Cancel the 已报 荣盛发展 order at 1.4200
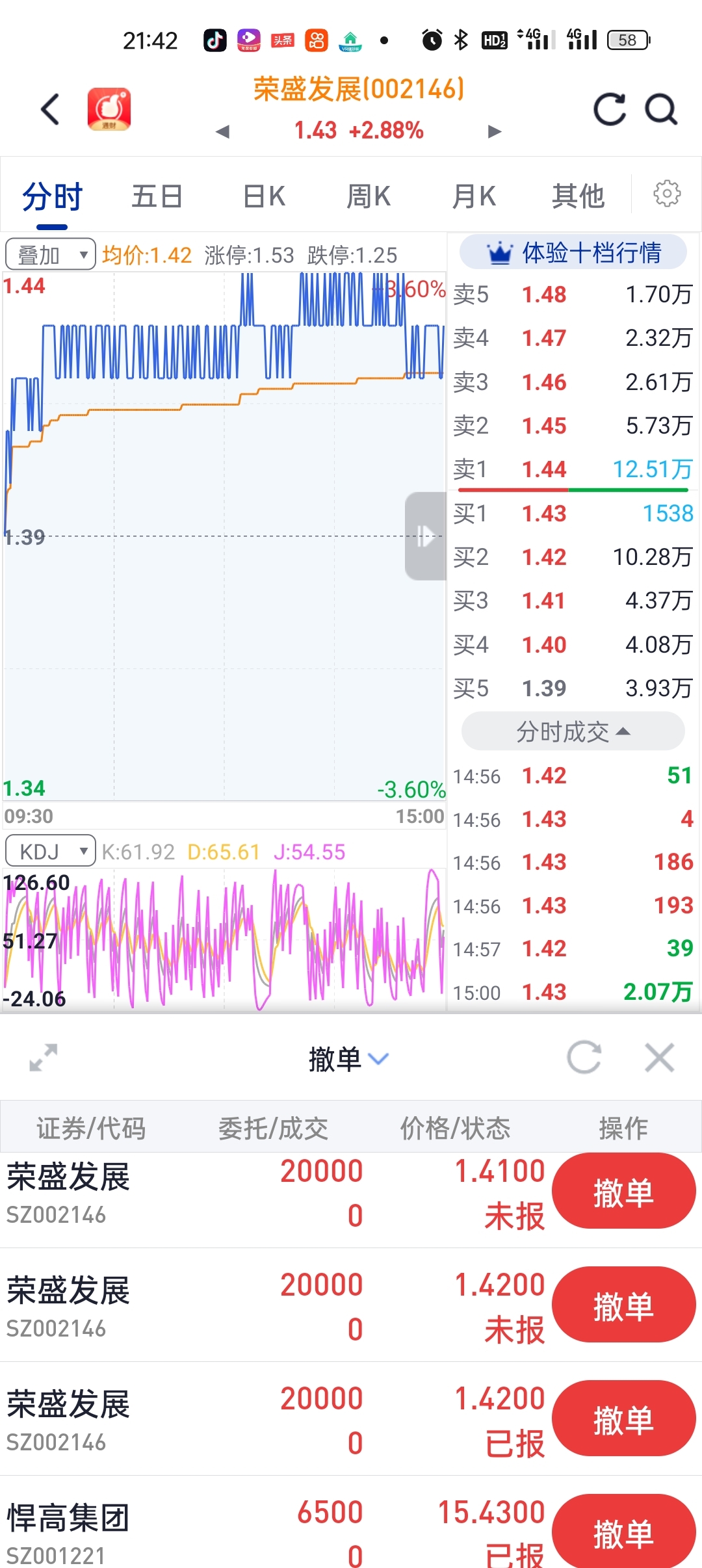Image resolution: width=702 pixels, height=1568 pixels. (x=623, y=1418)
